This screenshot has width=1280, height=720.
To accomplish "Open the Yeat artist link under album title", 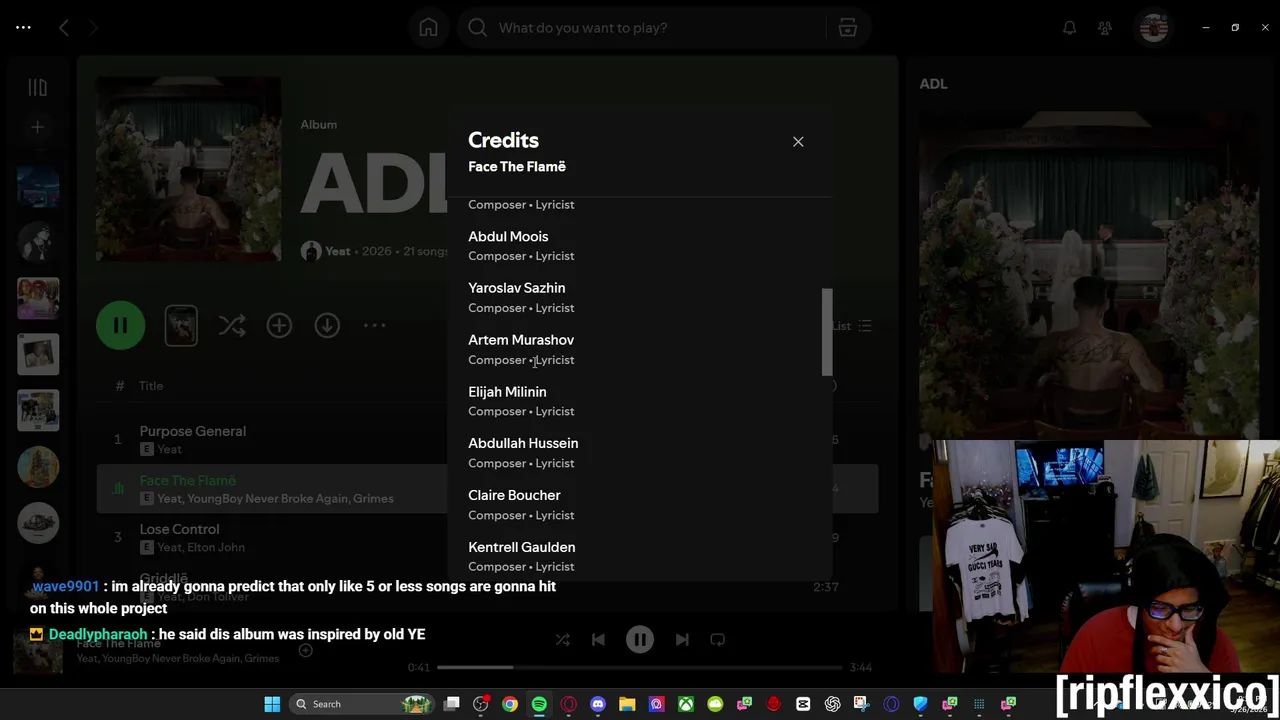I will (x=338, y=251).
